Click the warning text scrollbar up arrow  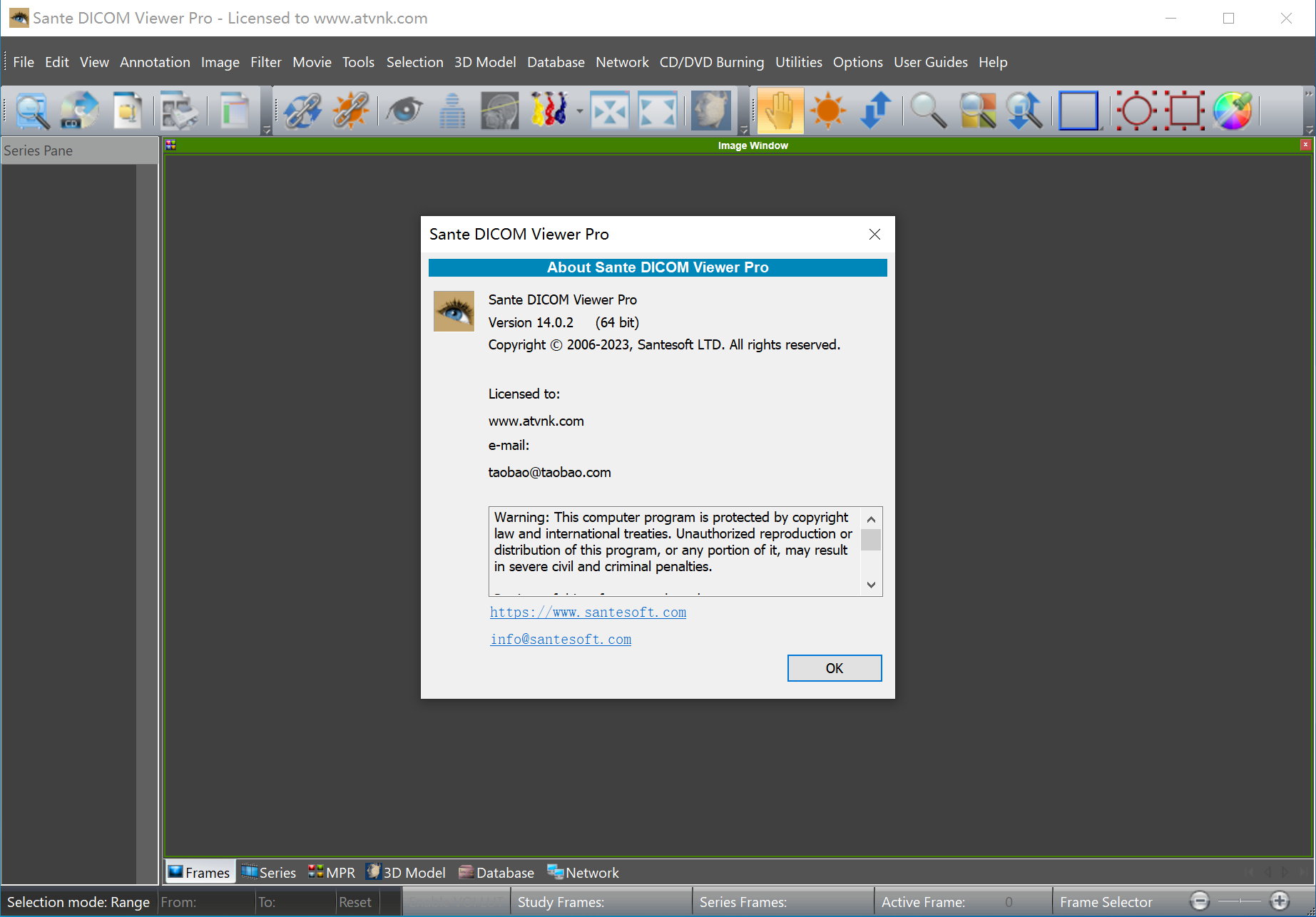[x=871, y=519]
